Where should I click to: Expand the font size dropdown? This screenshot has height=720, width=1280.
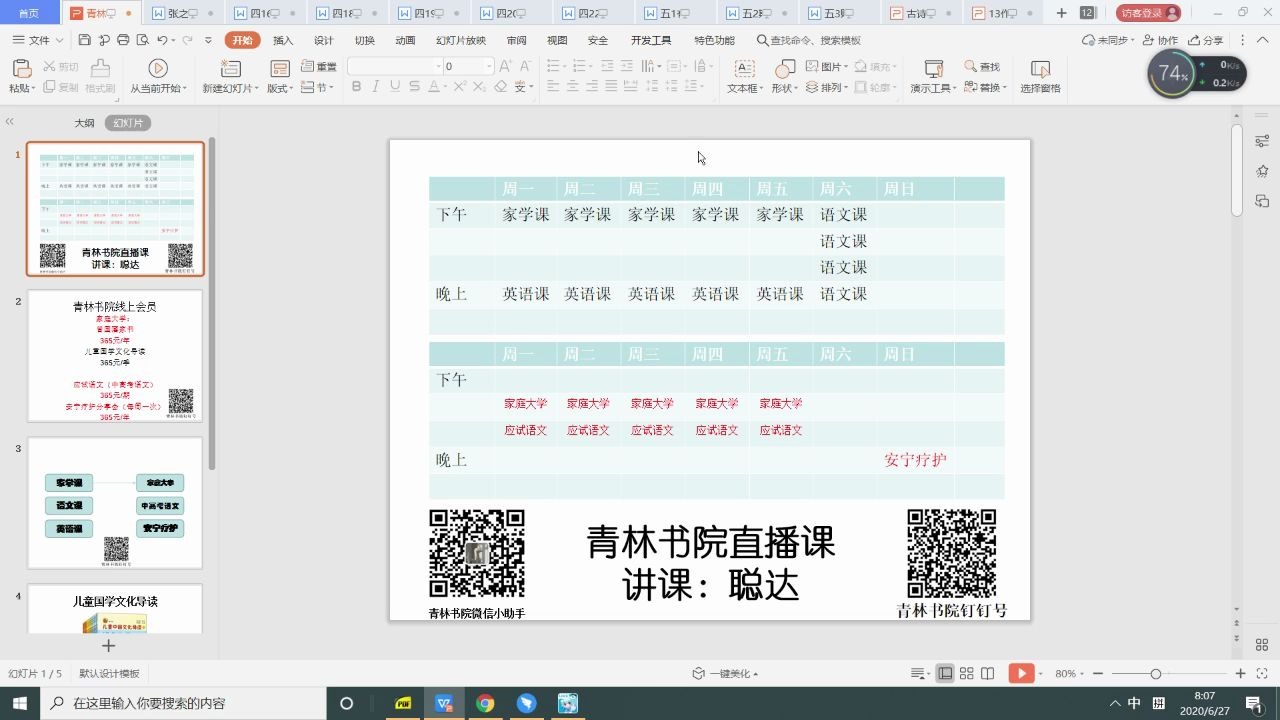489,66
